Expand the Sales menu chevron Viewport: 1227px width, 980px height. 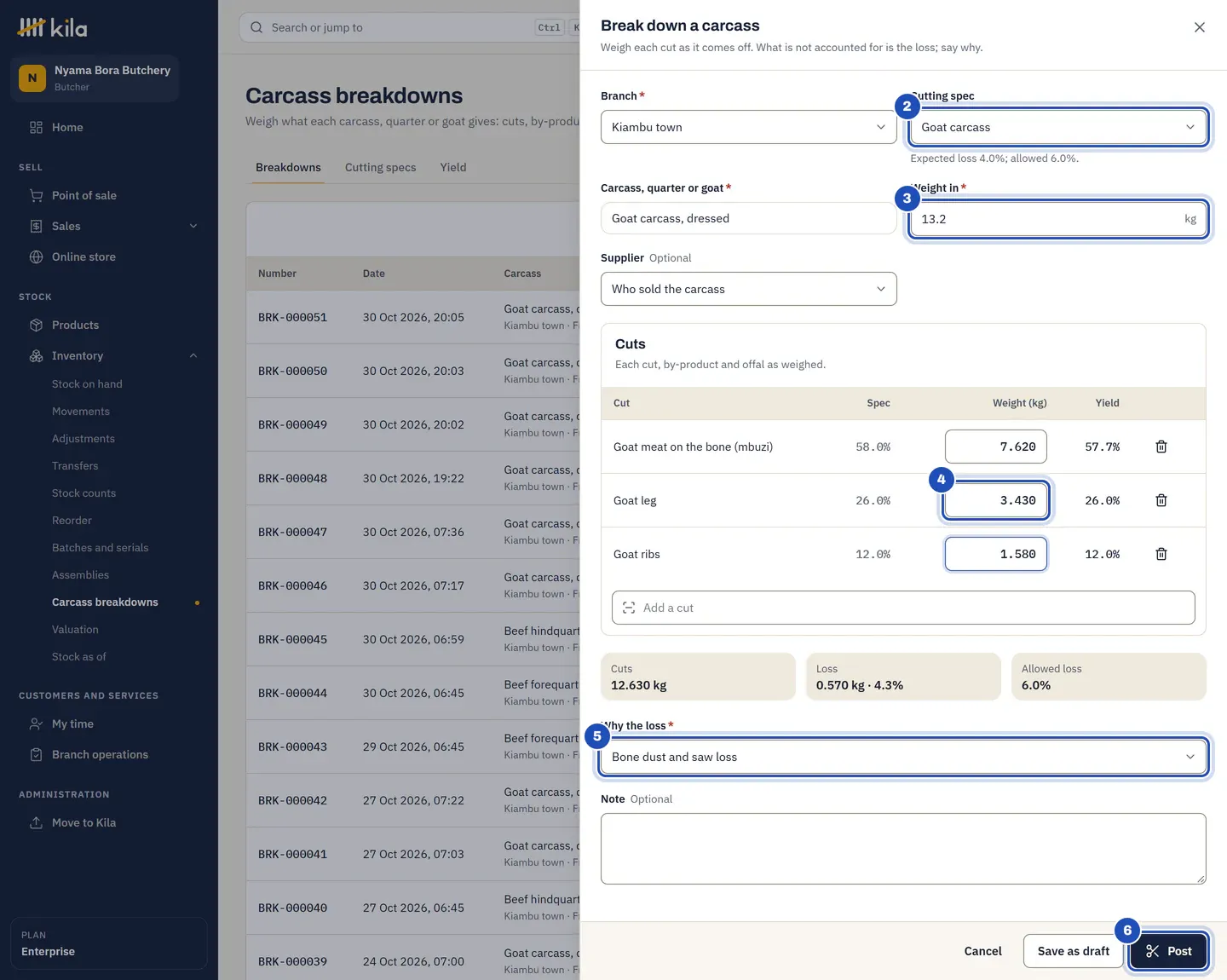pos(193,226)
